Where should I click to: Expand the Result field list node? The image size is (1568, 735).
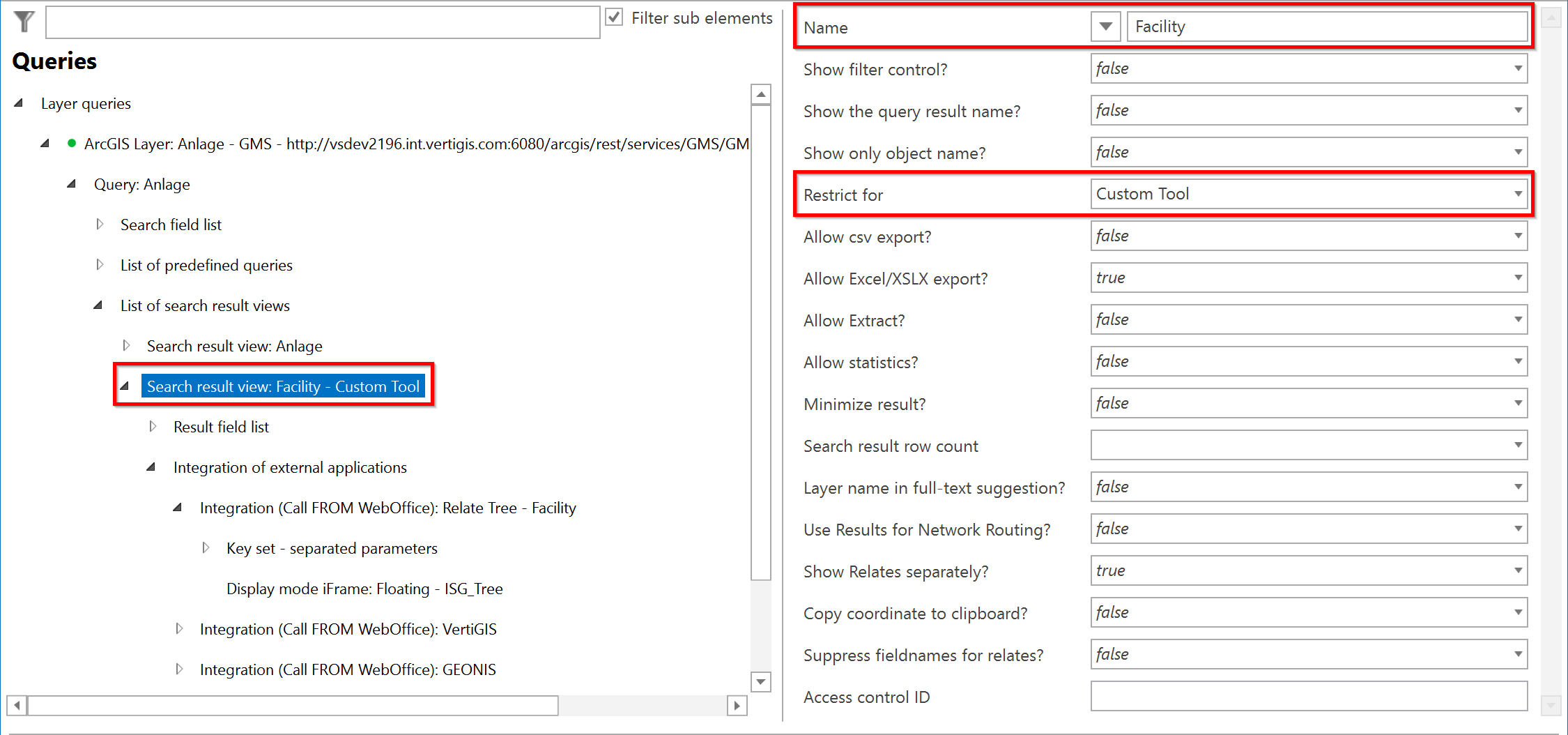153,425
